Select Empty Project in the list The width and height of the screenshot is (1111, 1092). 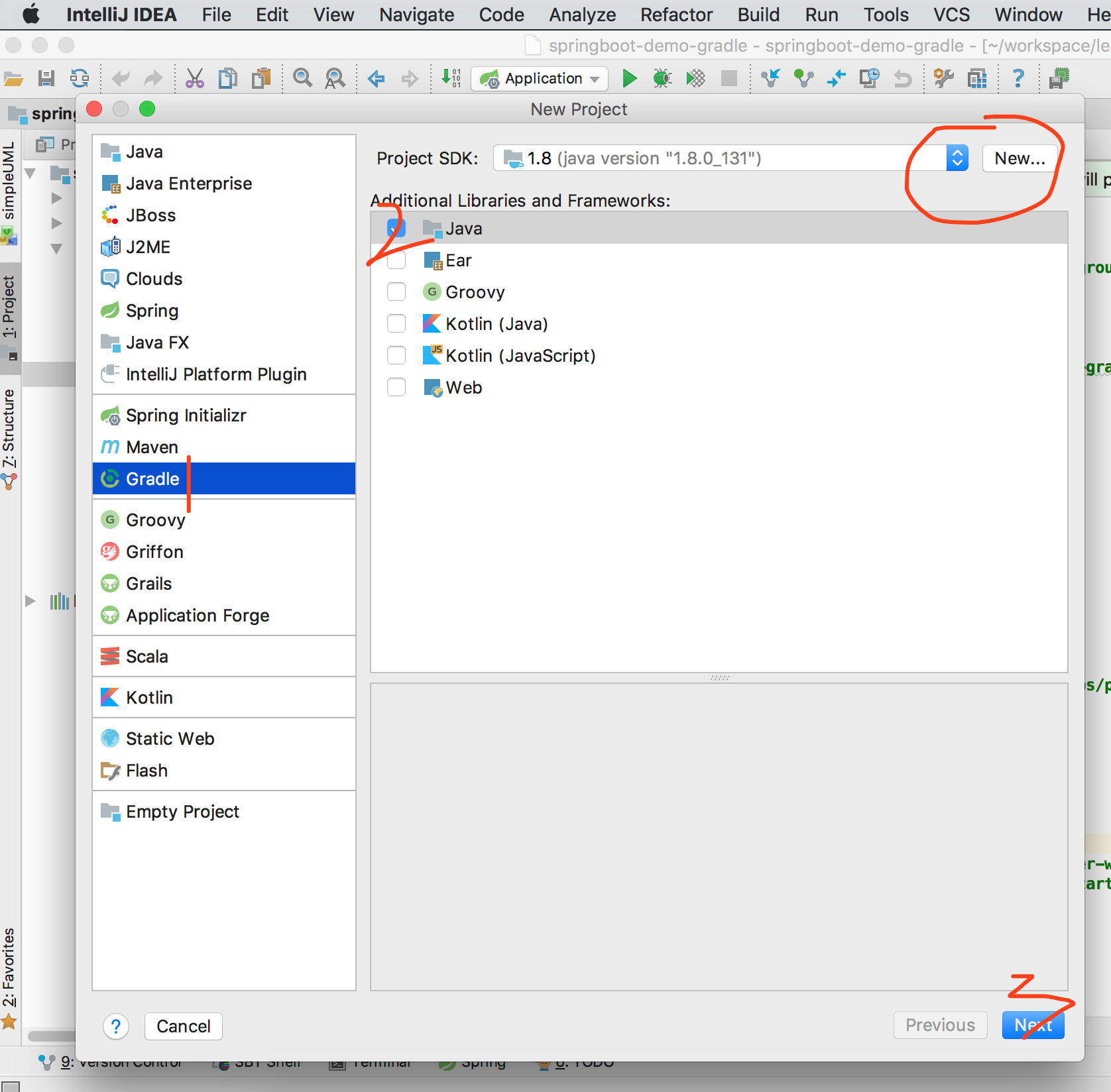point(224,812)
